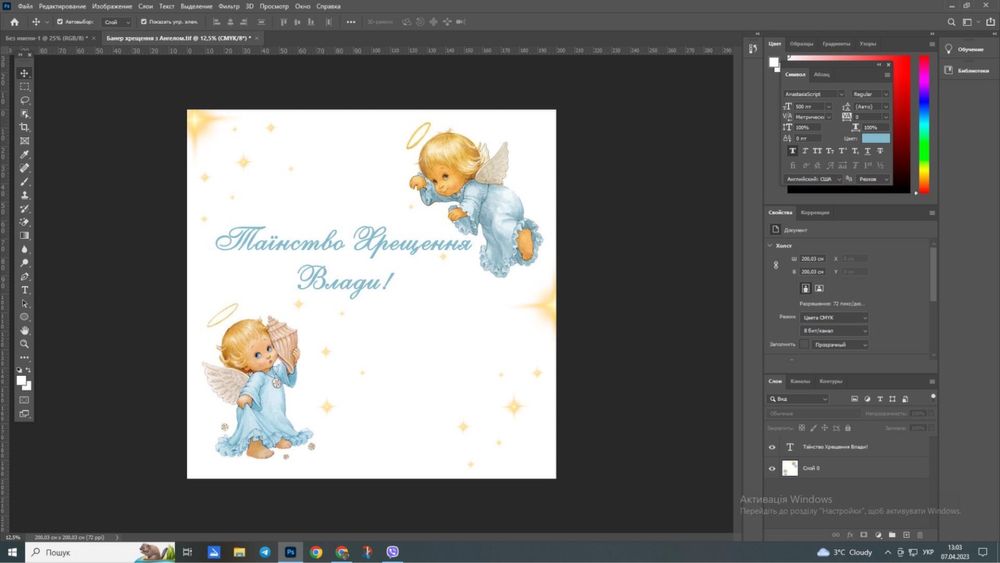Select the Clone Stamp tool
Screen dimensions: 1000x563
click(24, 195)
